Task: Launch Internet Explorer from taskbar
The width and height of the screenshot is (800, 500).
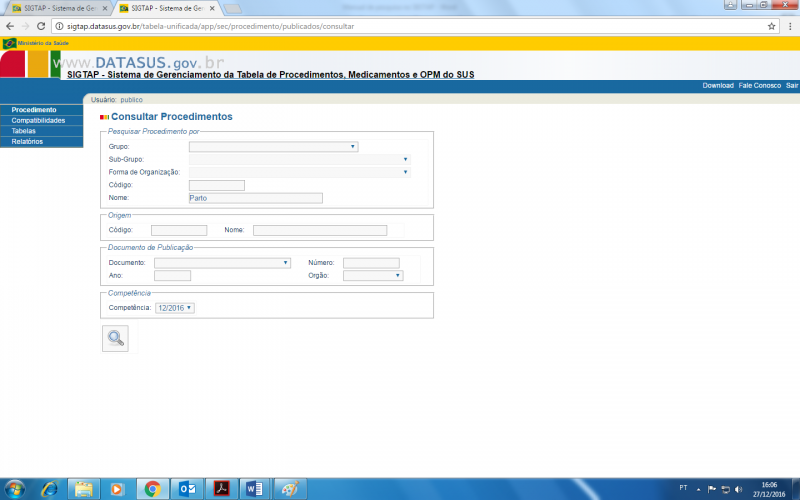Action: pos(49,489)
